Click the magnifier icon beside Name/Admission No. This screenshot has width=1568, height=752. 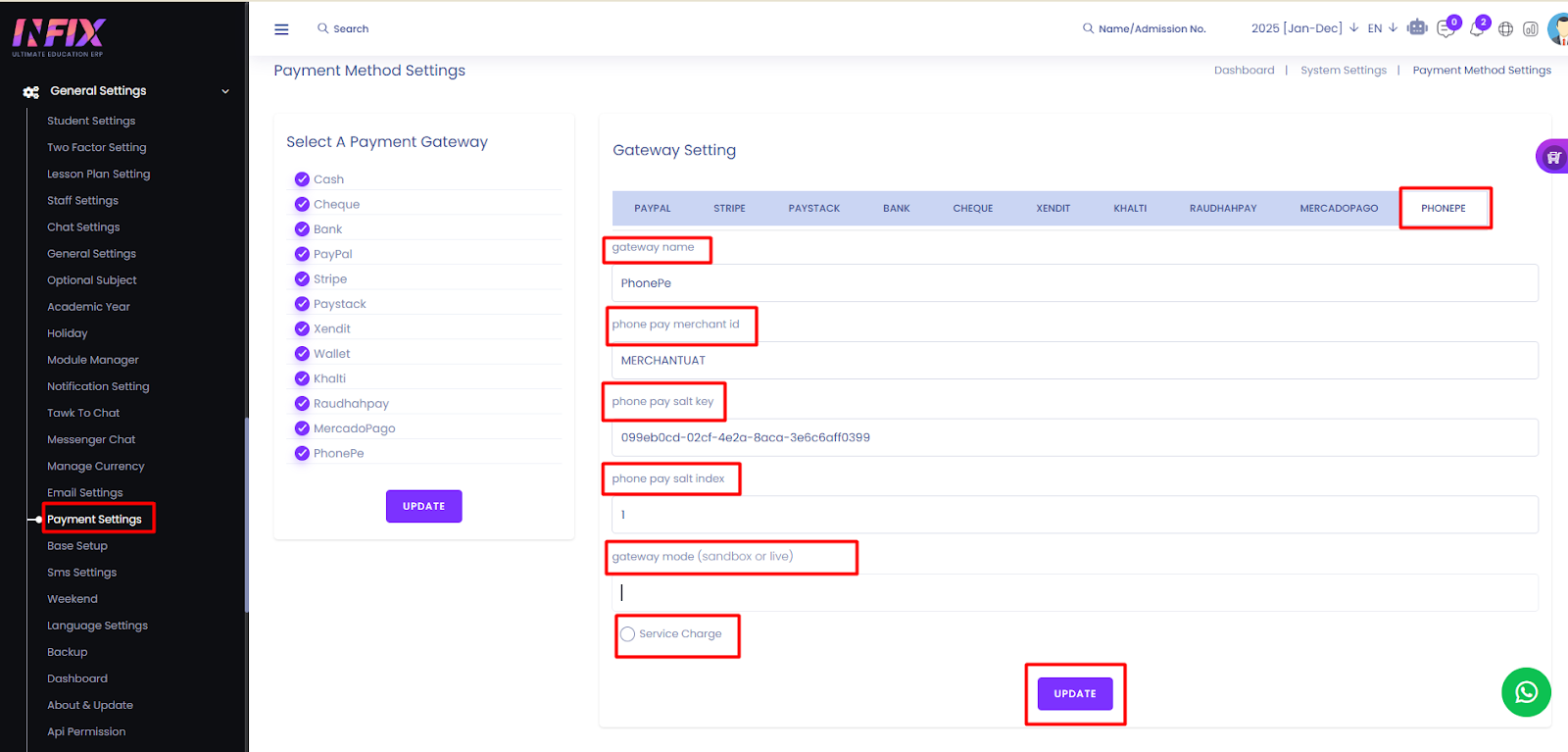coord(1088,28)
